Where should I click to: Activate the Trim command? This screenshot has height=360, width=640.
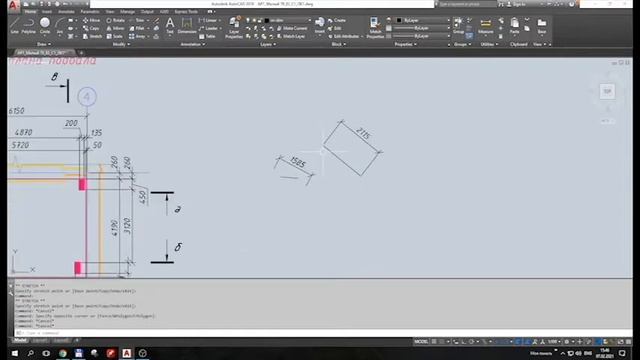coord(137,20)
